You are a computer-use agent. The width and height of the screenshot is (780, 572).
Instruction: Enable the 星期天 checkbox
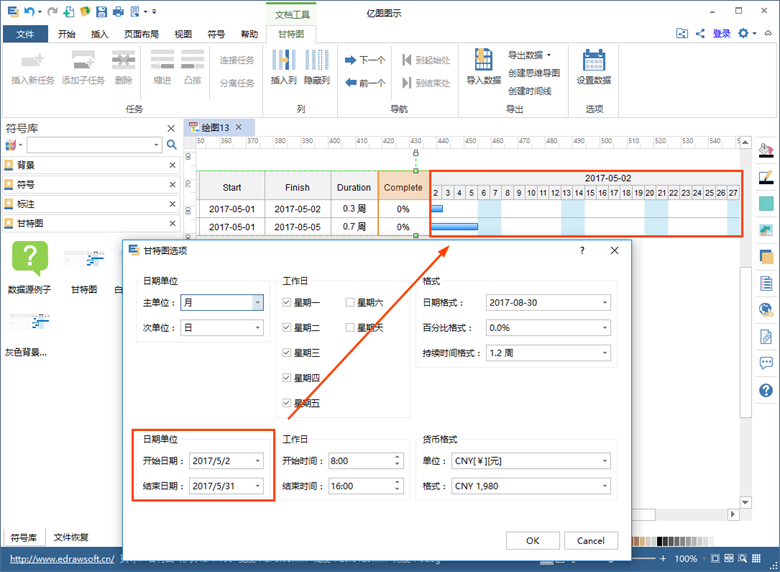point(350,327)
